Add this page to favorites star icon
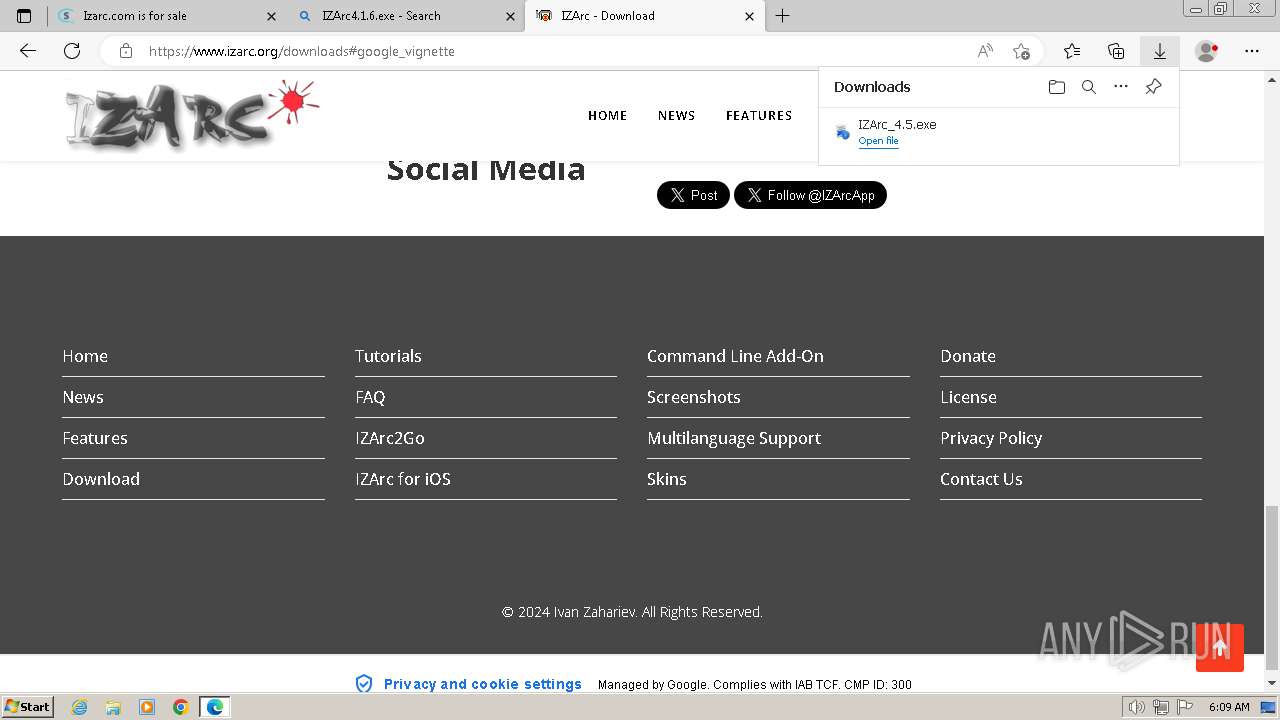The width and height of the screenshot is (1280, 720). click(1021, 51)
